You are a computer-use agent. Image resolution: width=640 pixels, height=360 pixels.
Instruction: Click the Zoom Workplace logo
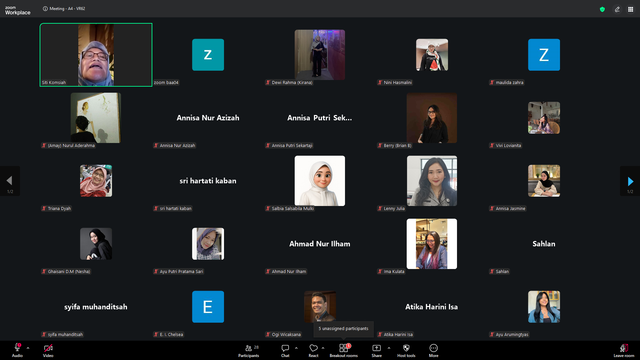click(18, 10)
